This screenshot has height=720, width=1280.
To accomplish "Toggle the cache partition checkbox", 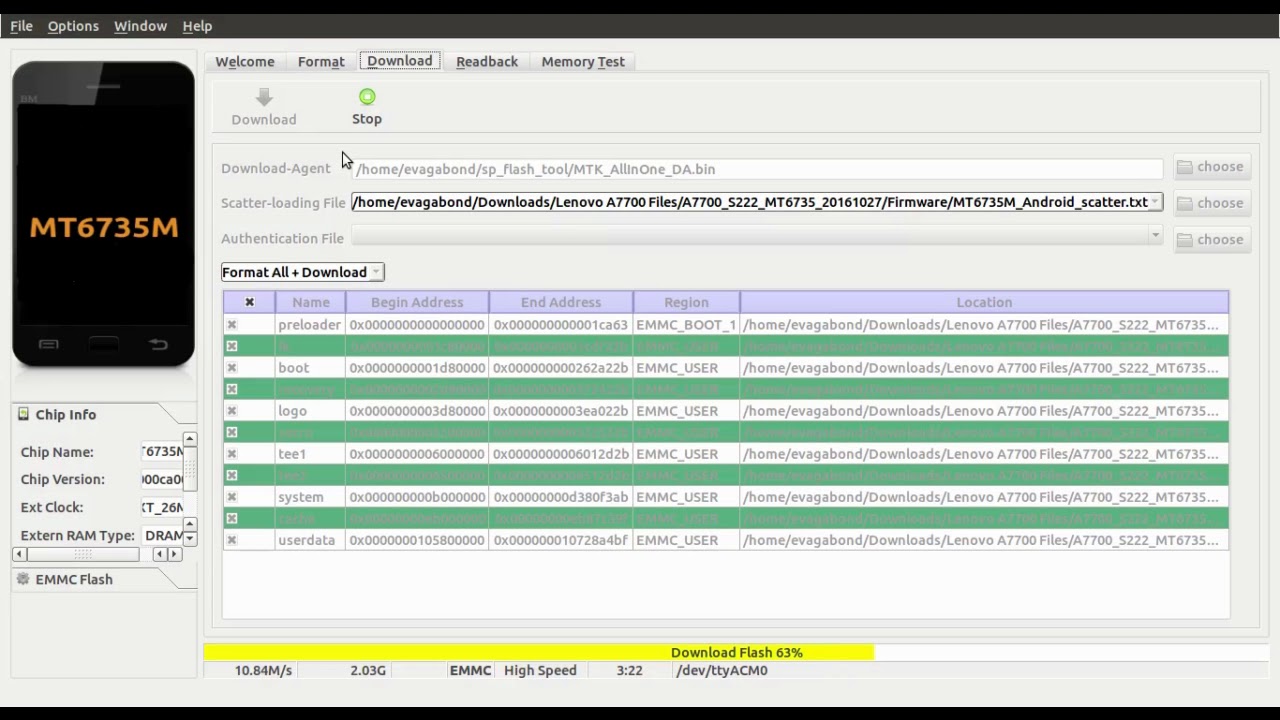I will coord(232,518).
